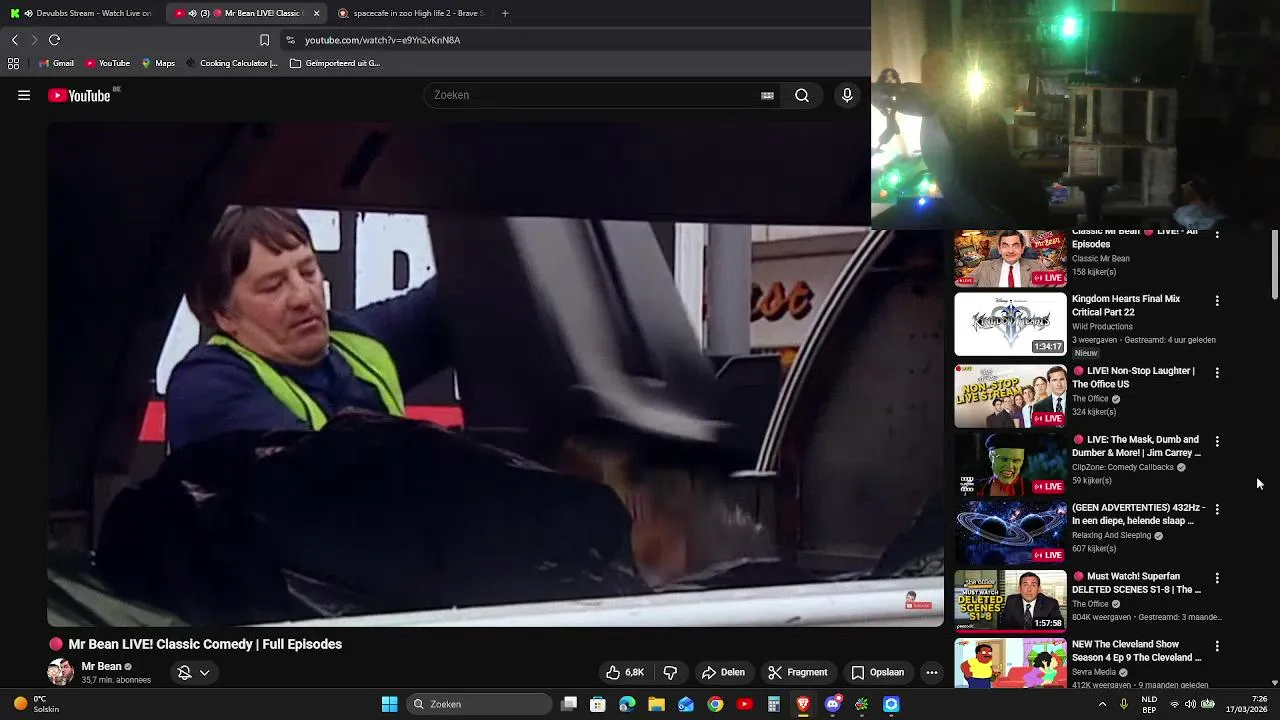Go to YouTube home via logo
This screenshot has height=720, width=1280.
[x=79, y=95]
